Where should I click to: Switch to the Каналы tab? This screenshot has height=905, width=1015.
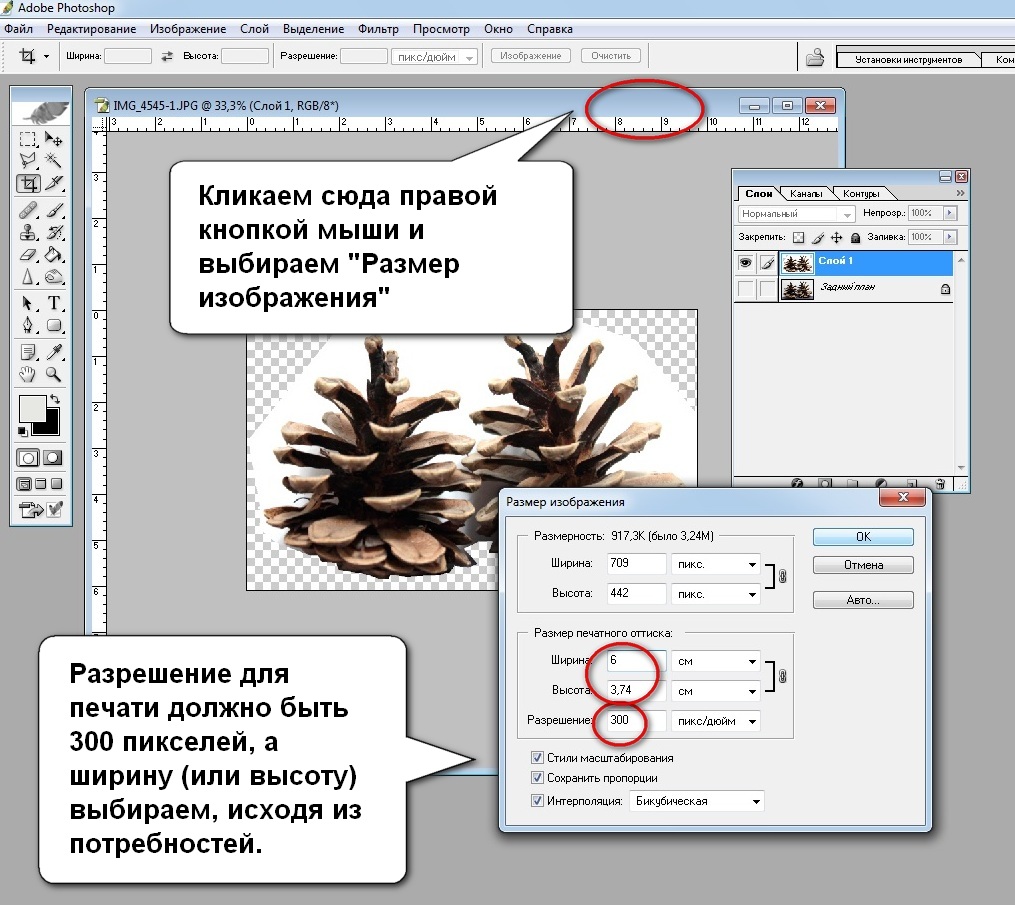tap(806, 194)
